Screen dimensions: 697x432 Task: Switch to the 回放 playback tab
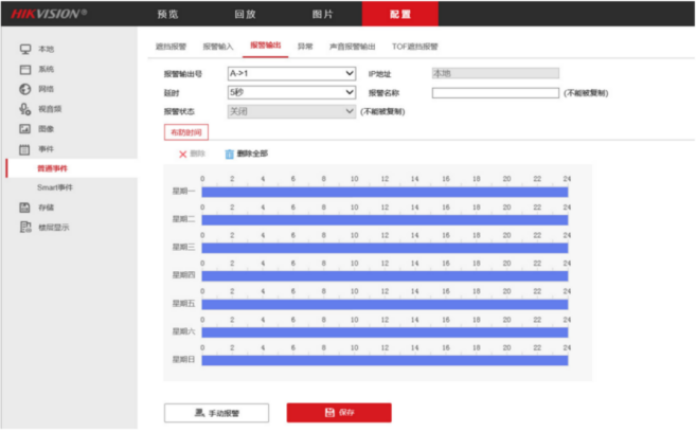[x=245, y=14]
